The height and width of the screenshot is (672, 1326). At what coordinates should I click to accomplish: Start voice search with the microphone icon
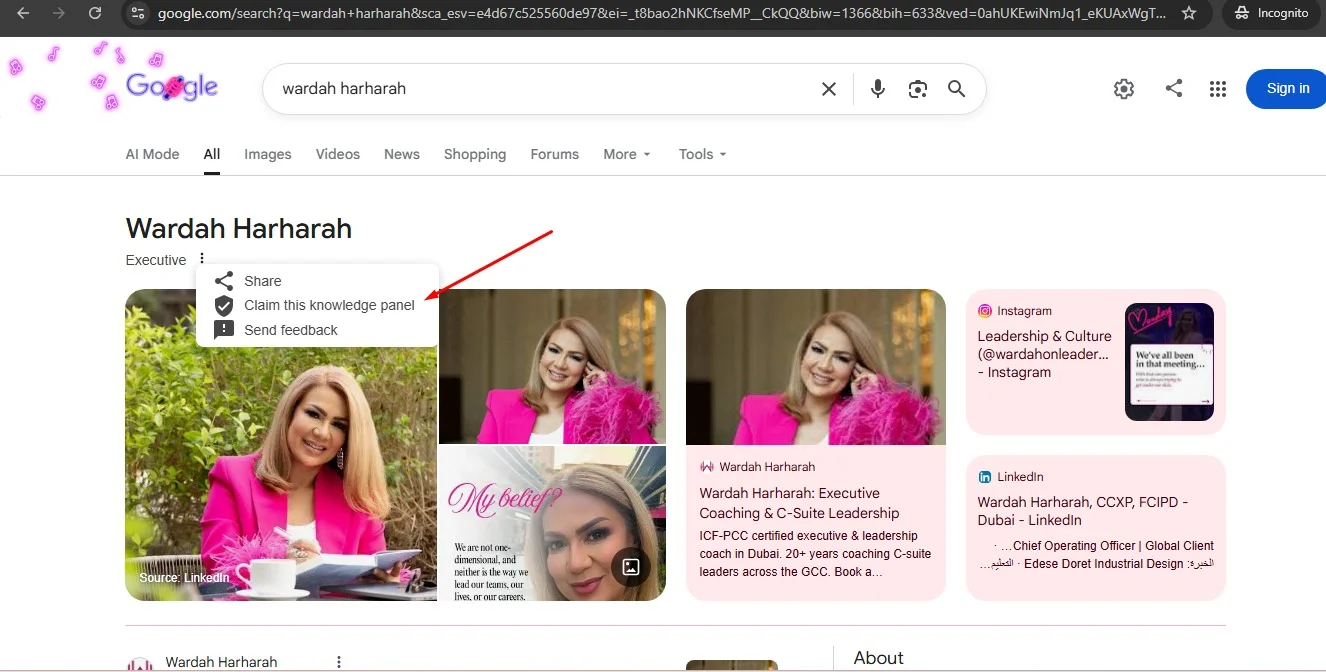(878, 89)
